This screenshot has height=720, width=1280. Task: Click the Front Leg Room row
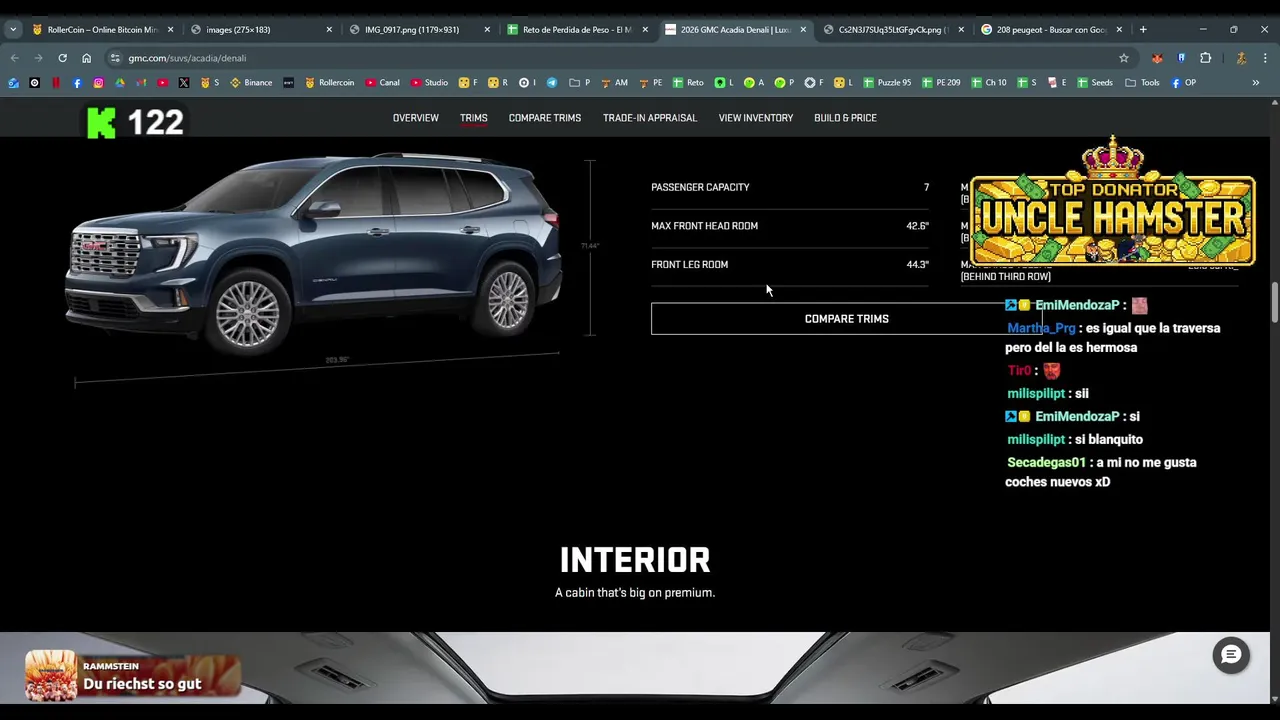click(790, 265)
